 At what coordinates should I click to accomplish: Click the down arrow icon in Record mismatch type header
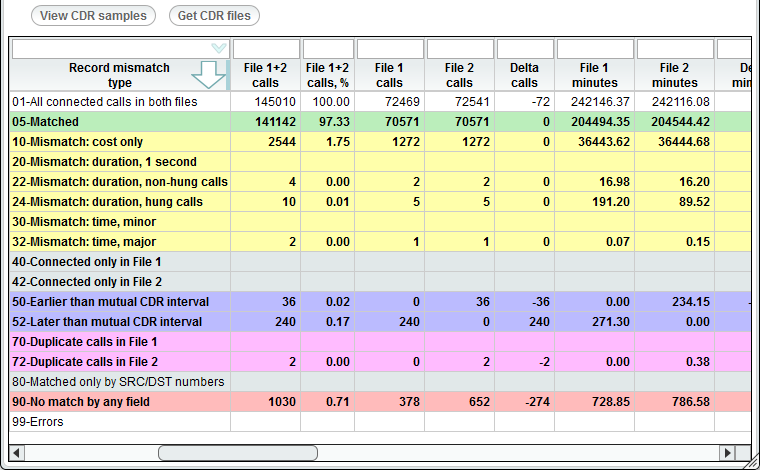(209, 76)
